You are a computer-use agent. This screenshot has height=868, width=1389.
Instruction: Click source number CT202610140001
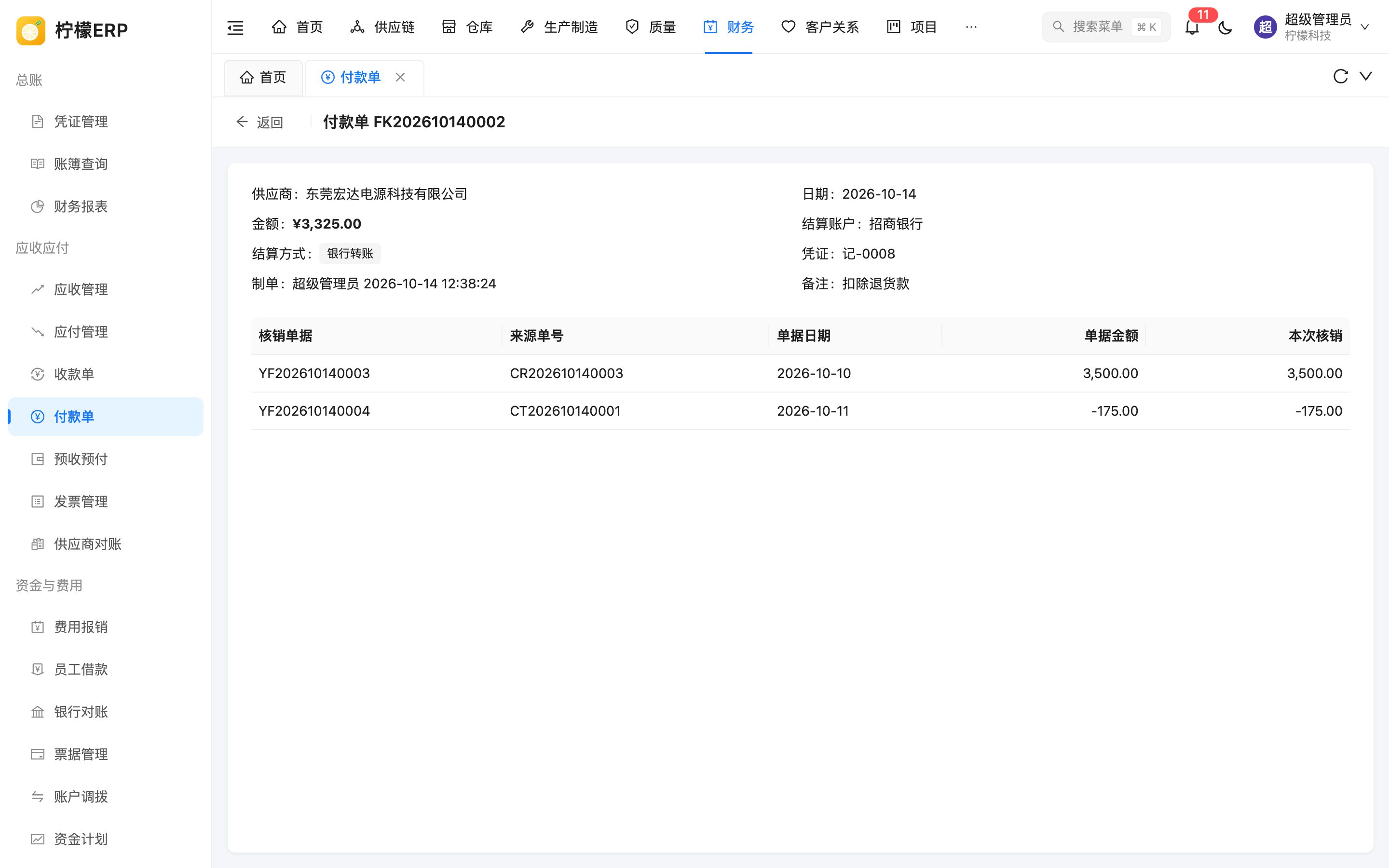click(x=565, y=411)
